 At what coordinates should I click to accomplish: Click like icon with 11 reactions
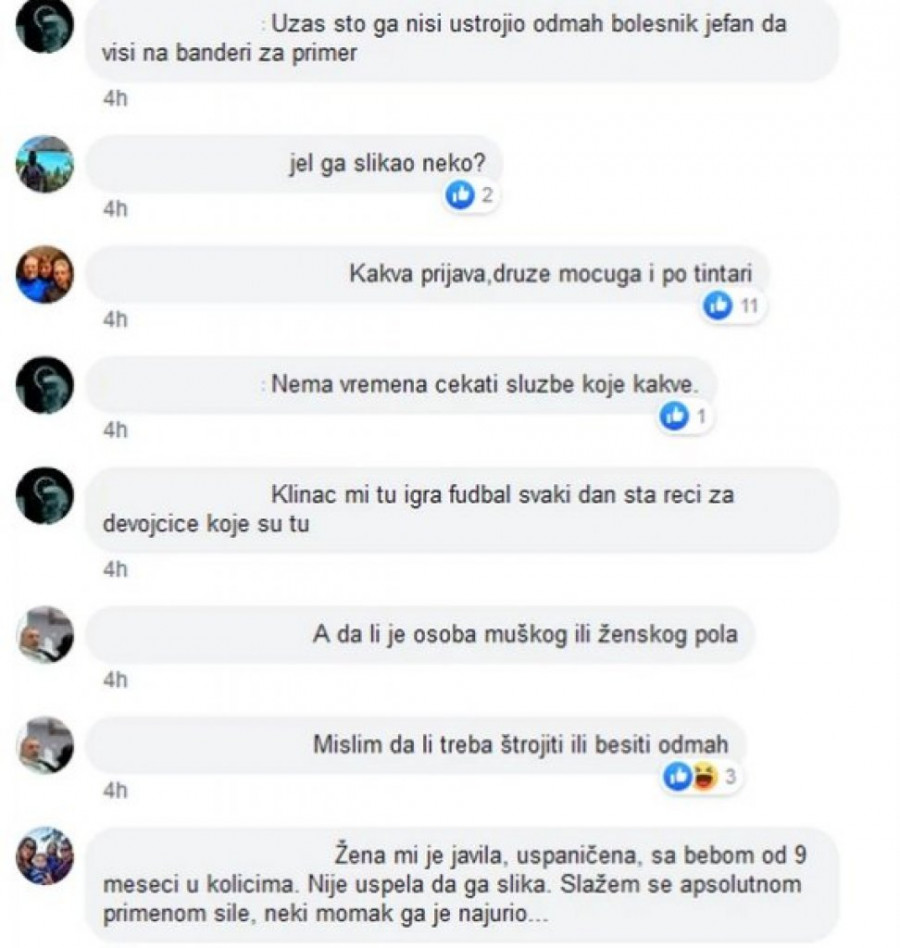(x=717, y=306)
